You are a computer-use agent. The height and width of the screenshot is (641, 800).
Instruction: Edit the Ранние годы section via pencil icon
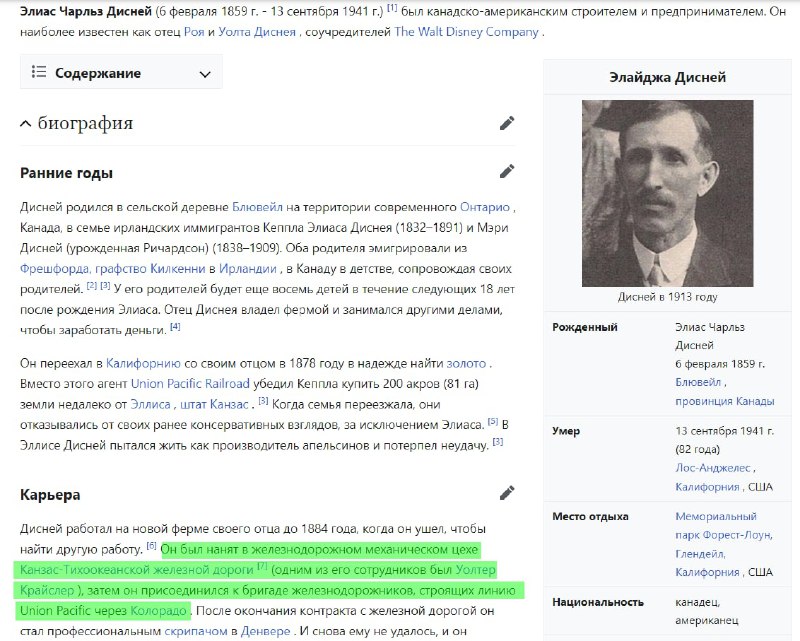coord(507,171)
